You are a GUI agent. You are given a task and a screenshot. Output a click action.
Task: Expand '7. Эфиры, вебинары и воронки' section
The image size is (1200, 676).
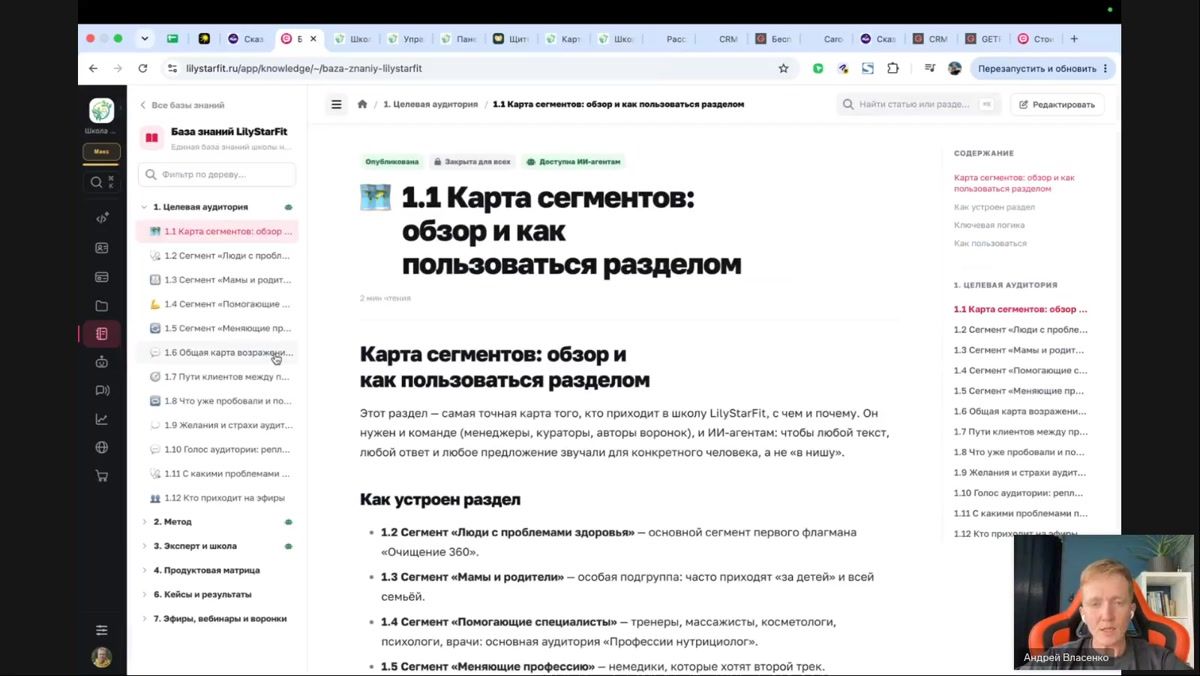pyautogui.click(x=144, y=619)
